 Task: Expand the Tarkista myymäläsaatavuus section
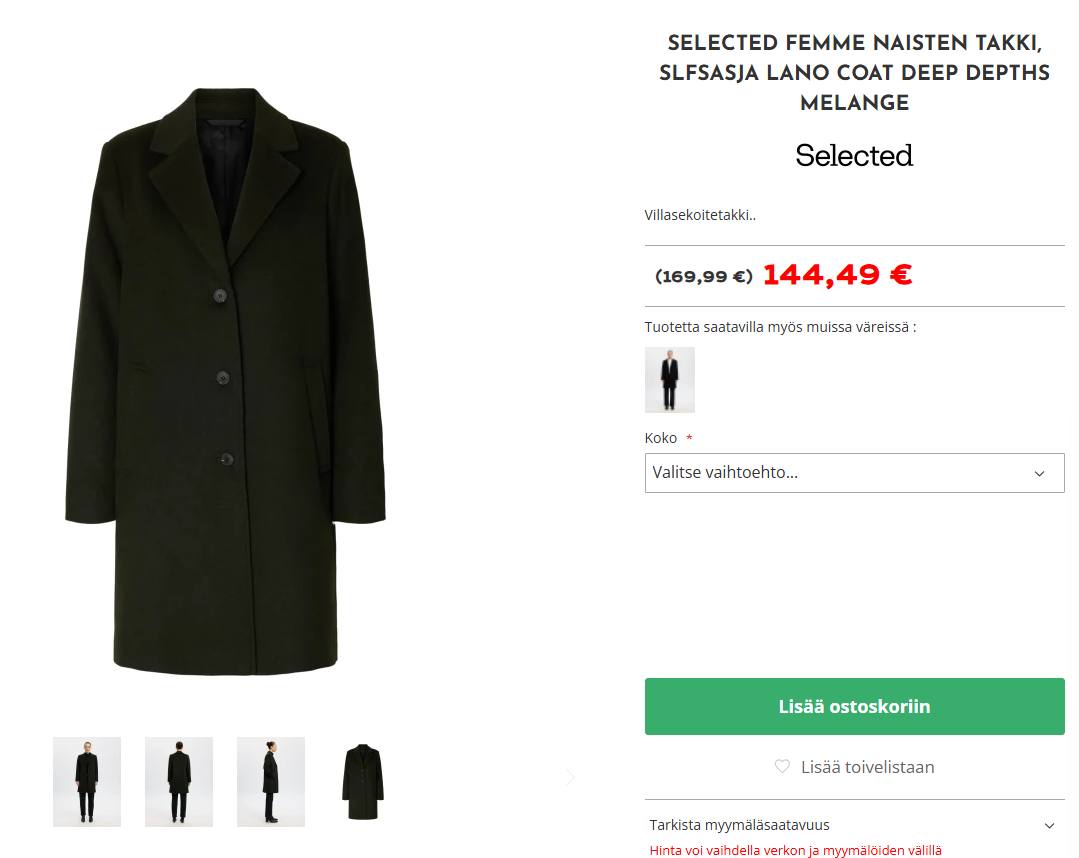coord(740,825)
